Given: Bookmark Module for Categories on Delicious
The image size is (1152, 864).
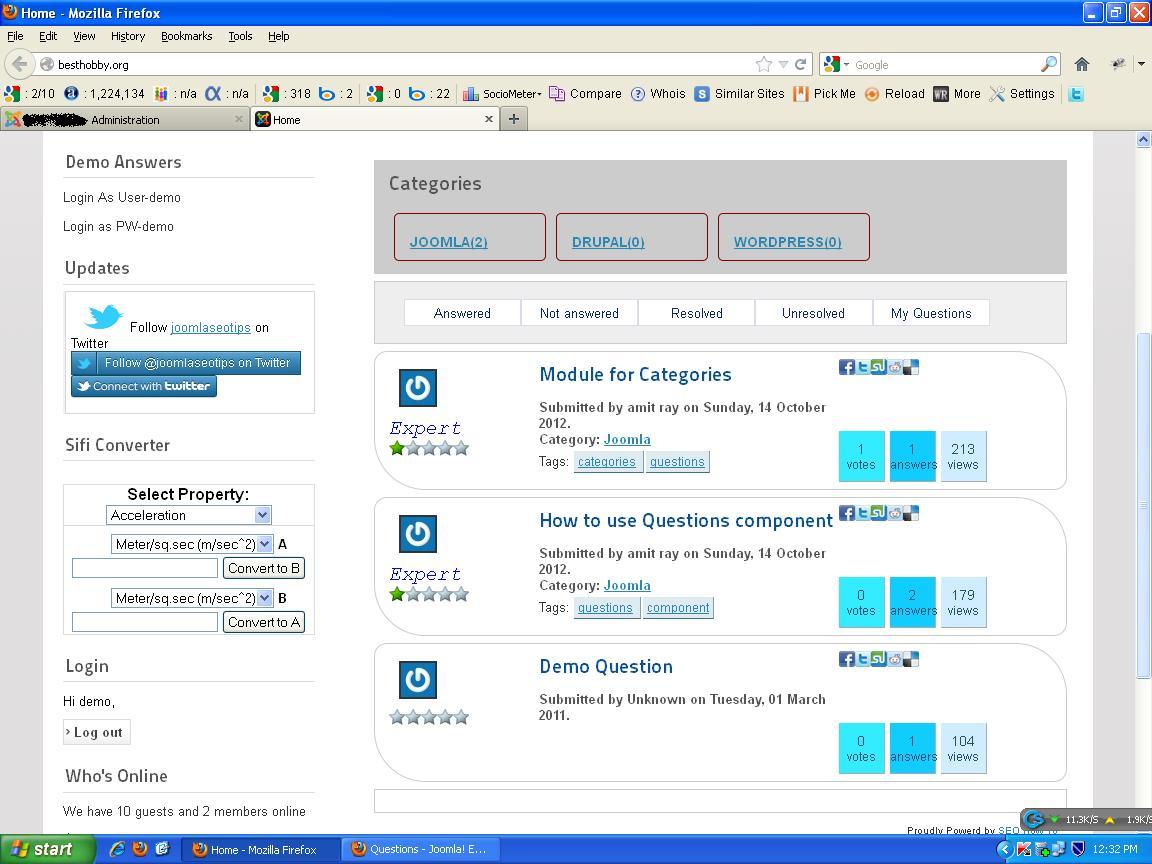Looking at the screenshot, I should click(911, 367).
